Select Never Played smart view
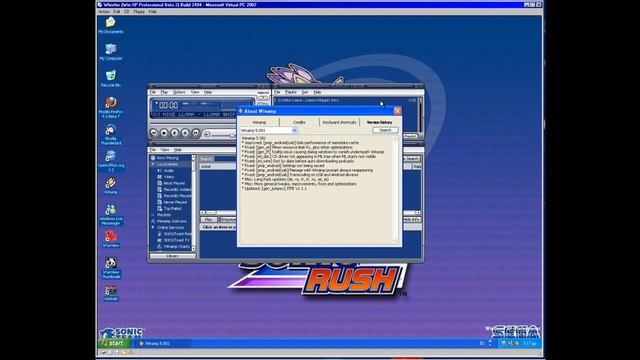This screenshot has width=640, height=360. (174, 202)
